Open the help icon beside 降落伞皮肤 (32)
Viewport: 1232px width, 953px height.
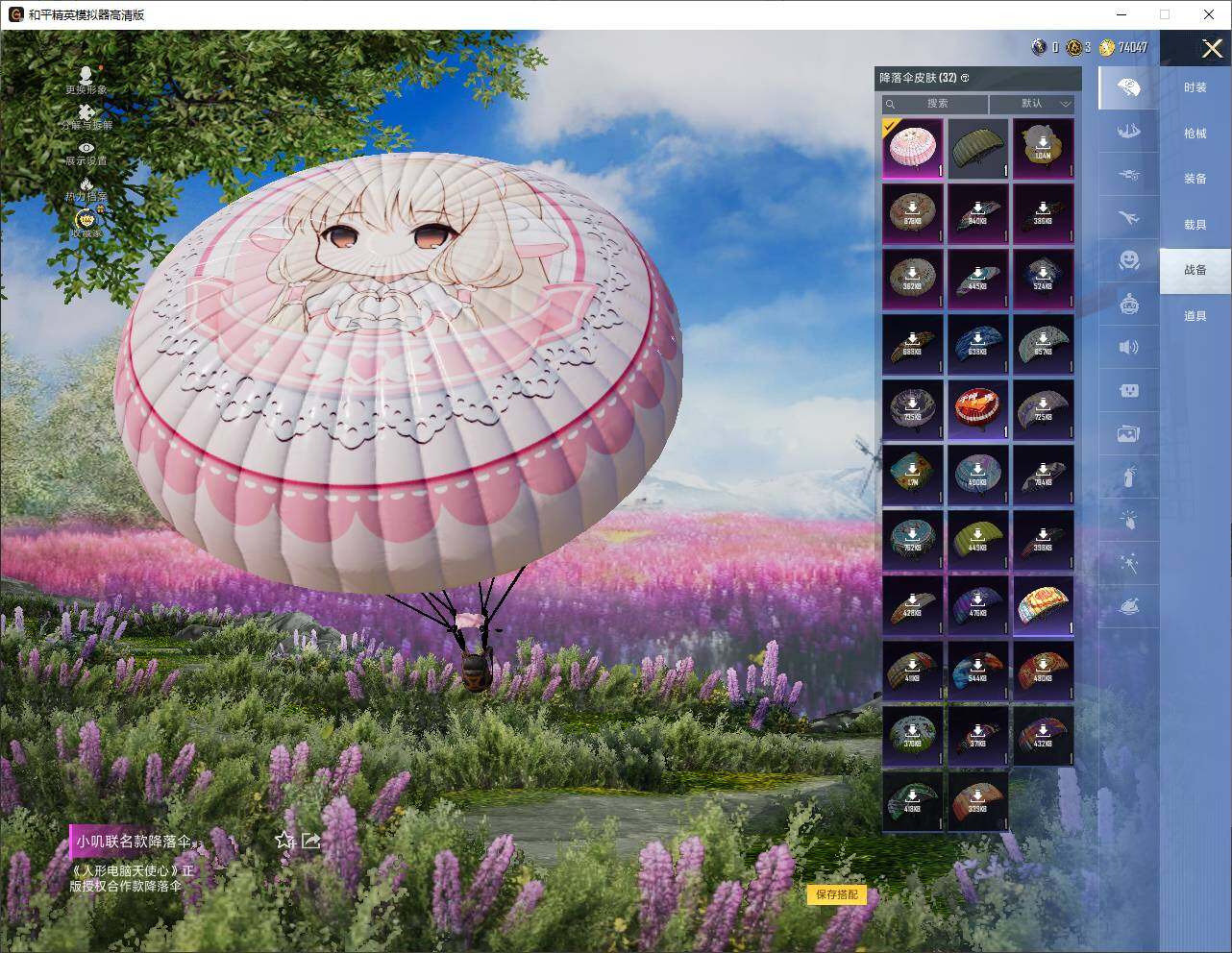[x=965, y=78]
